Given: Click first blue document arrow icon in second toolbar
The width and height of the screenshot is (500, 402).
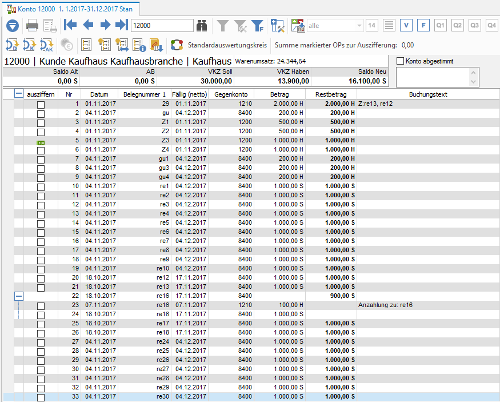Looking at the screenshot, I should pyautogui.click(x=12, y=45).
